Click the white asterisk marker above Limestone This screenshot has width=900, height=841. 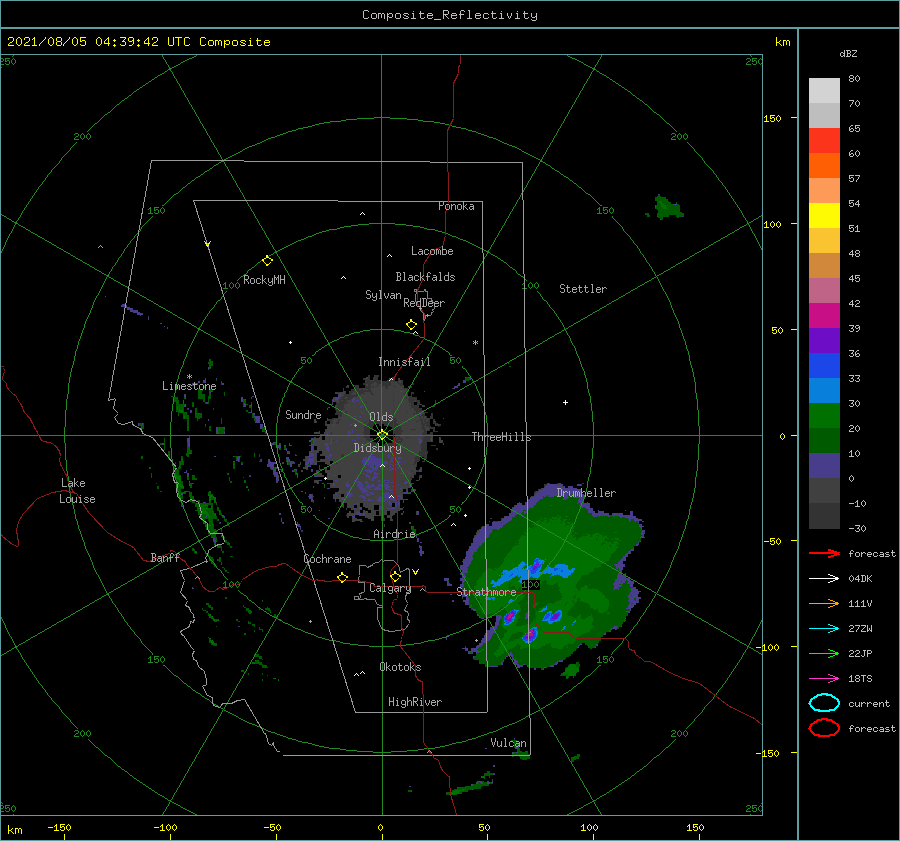tap(189, 377)
